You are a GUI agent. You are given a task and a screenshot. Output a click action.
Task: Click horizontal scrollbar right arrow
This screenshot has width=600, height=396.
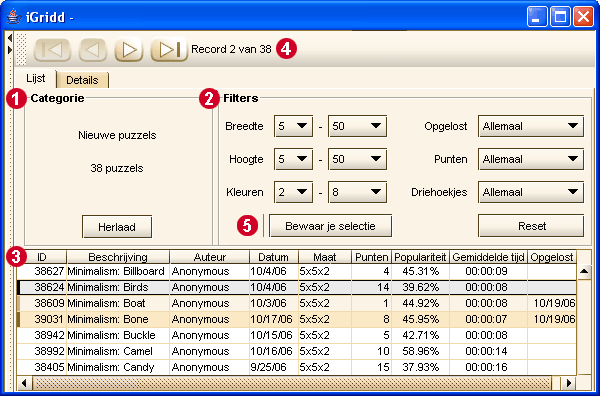tap(569, 383)
